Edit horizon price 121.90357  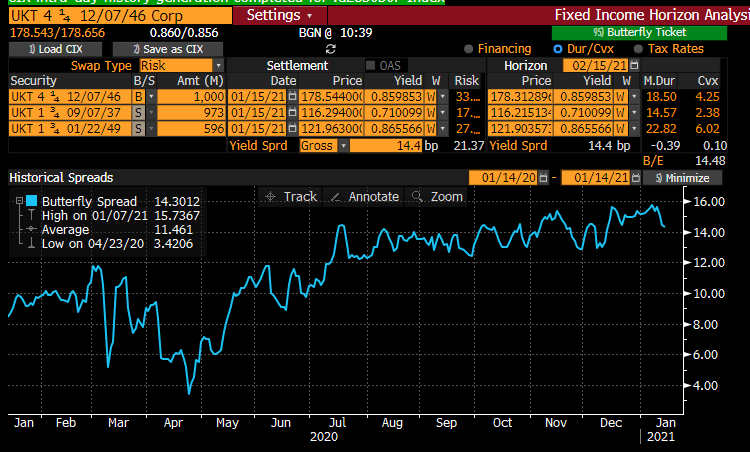[x=520, y=129]
